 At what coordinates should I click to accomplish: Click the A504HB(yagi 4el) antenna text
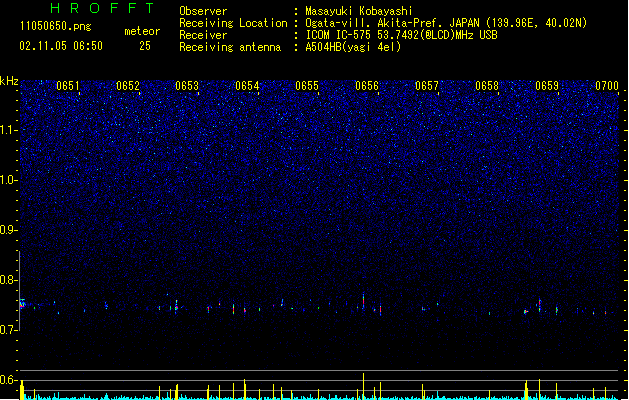point(353,47)
